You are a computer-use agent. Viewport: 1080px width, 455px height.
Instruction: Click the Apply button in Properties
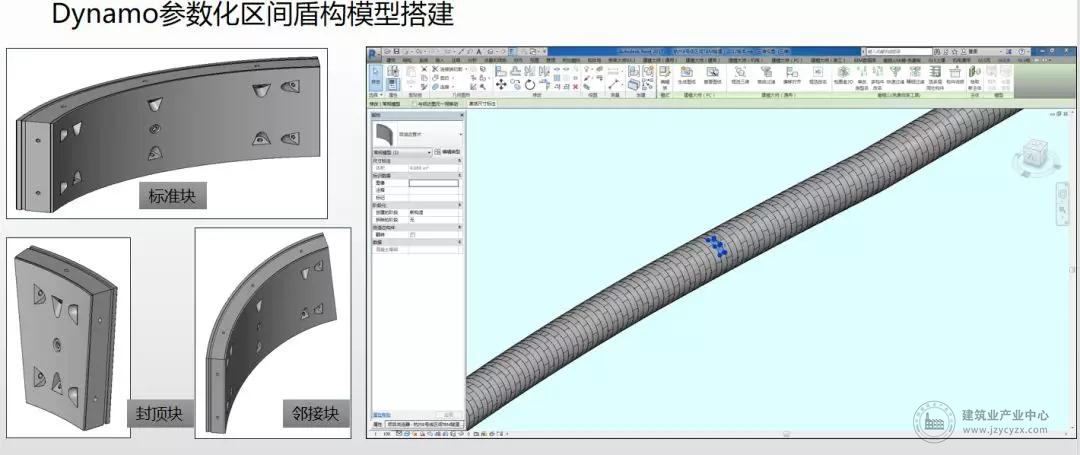pos(448,414)
